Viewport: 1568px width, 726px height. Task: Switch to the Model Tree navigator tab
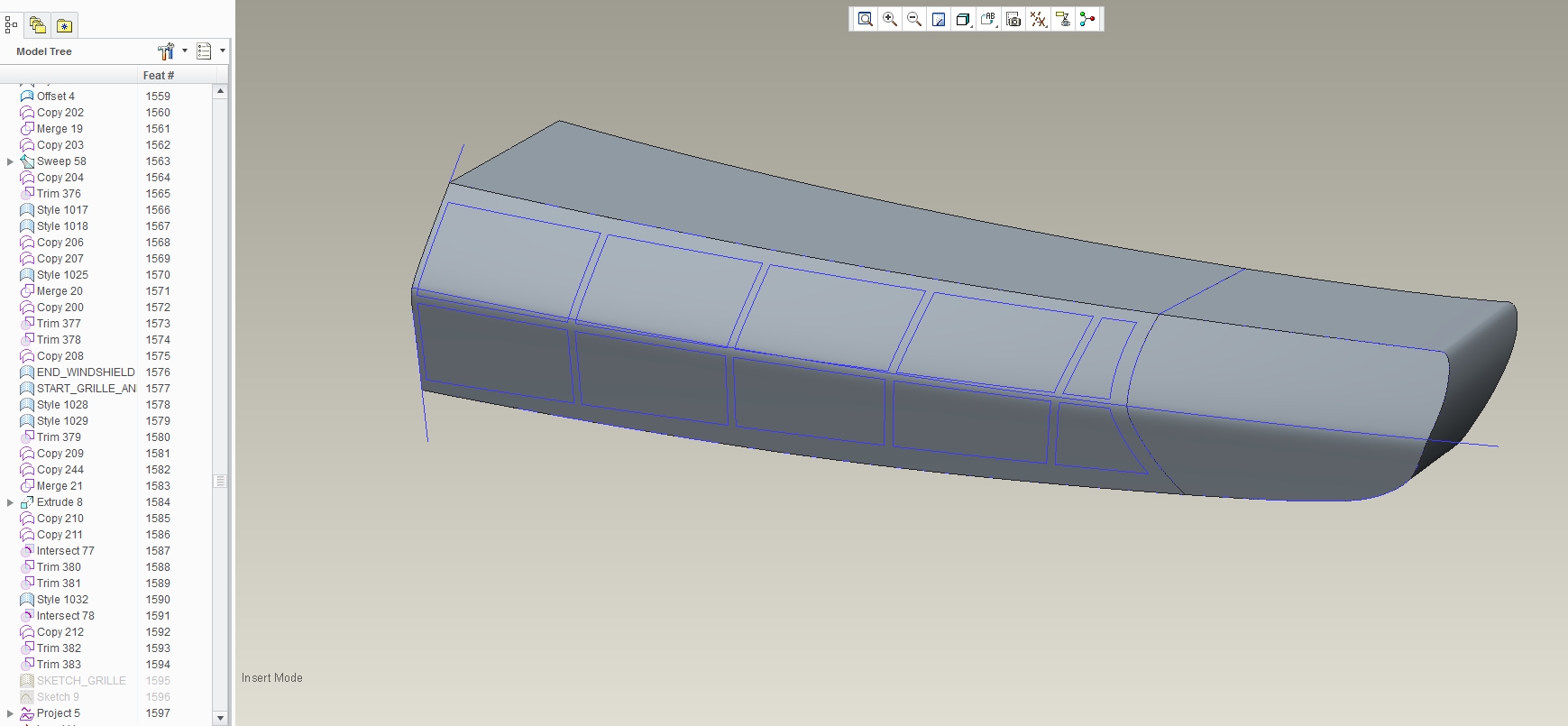click(11, 25)
